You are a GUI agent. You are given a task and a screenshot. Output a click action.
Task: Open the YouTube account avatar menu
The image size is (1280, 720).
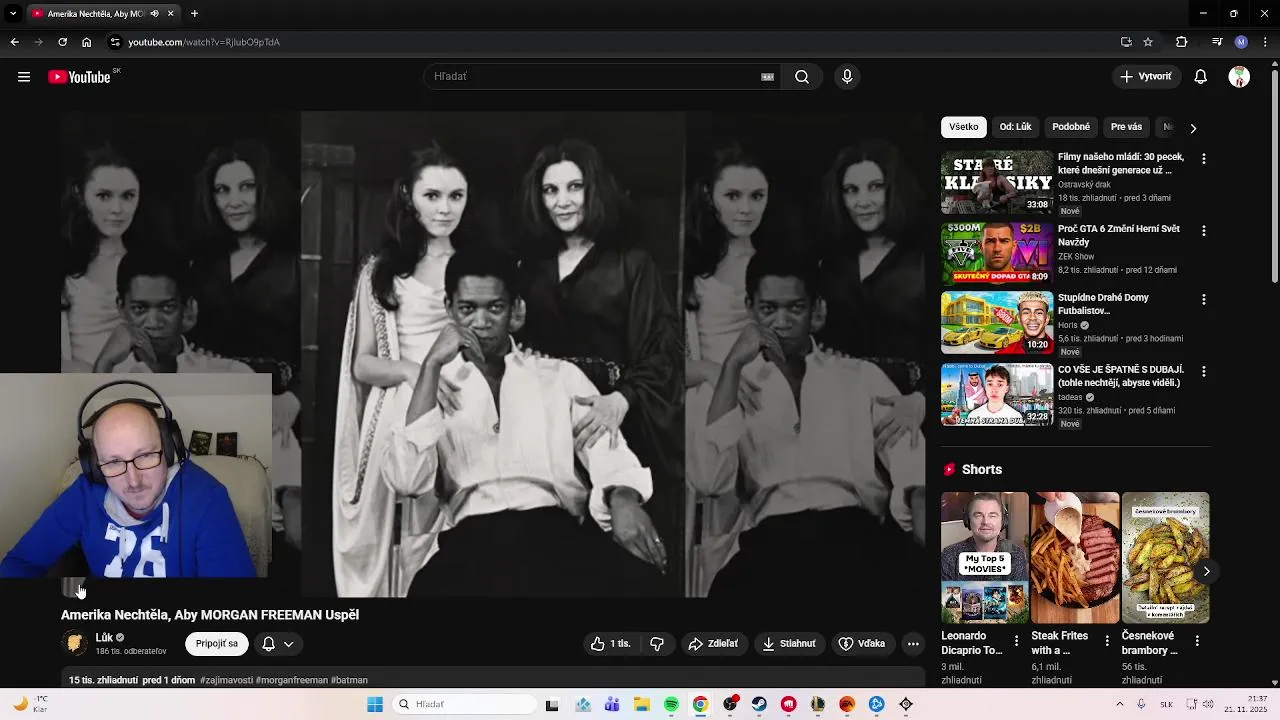point(1239,77)
